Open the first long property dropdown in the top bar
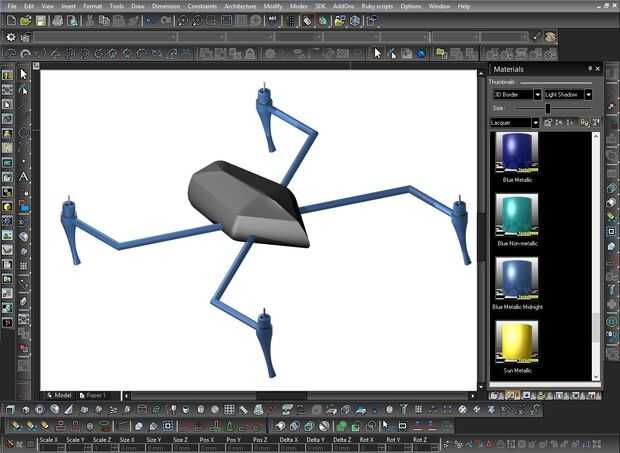The width and height of the screenshot is (620, 453). click(x=105, y=37)
